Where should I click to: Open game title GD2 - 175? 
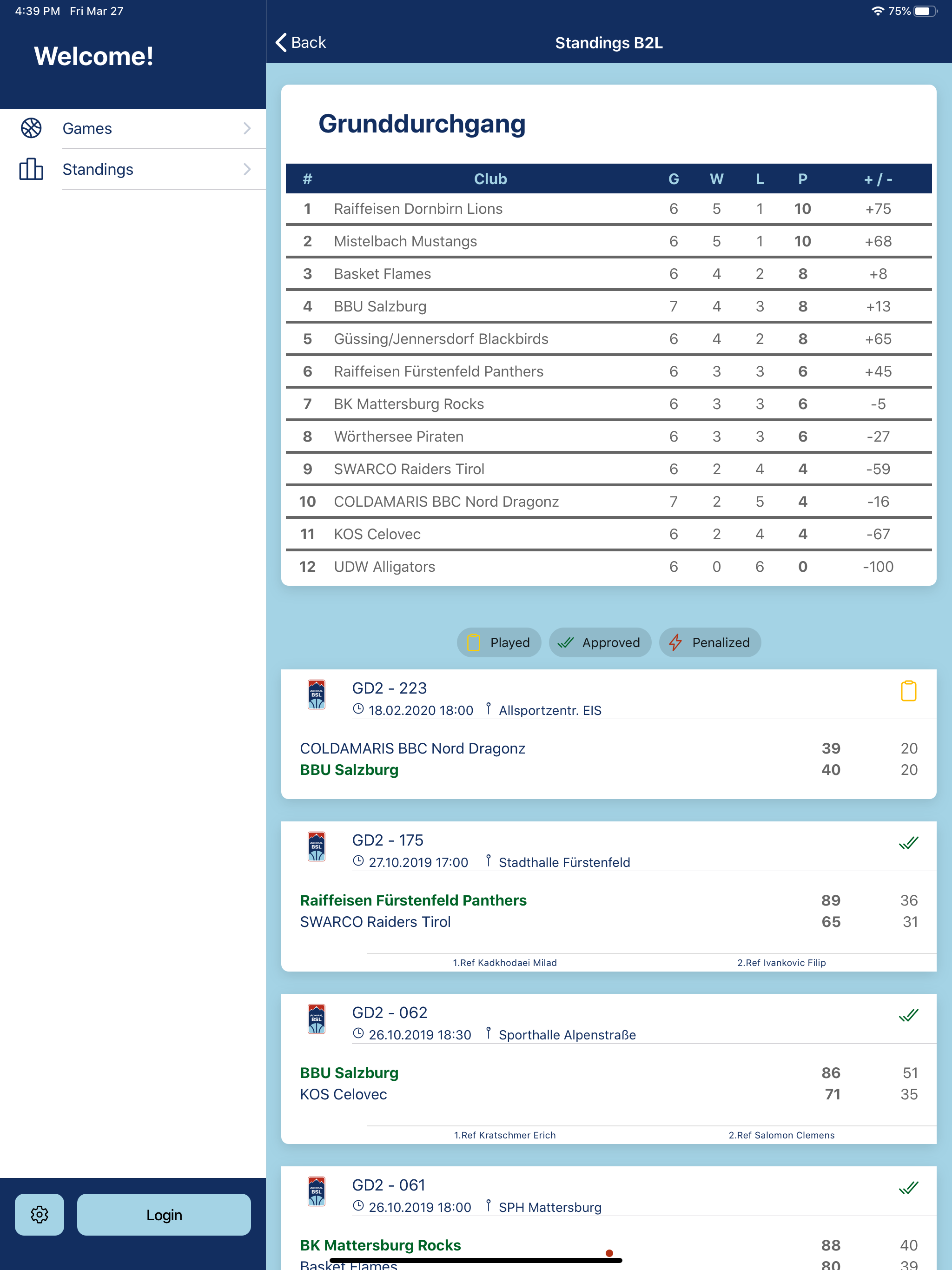click(388, 840)
